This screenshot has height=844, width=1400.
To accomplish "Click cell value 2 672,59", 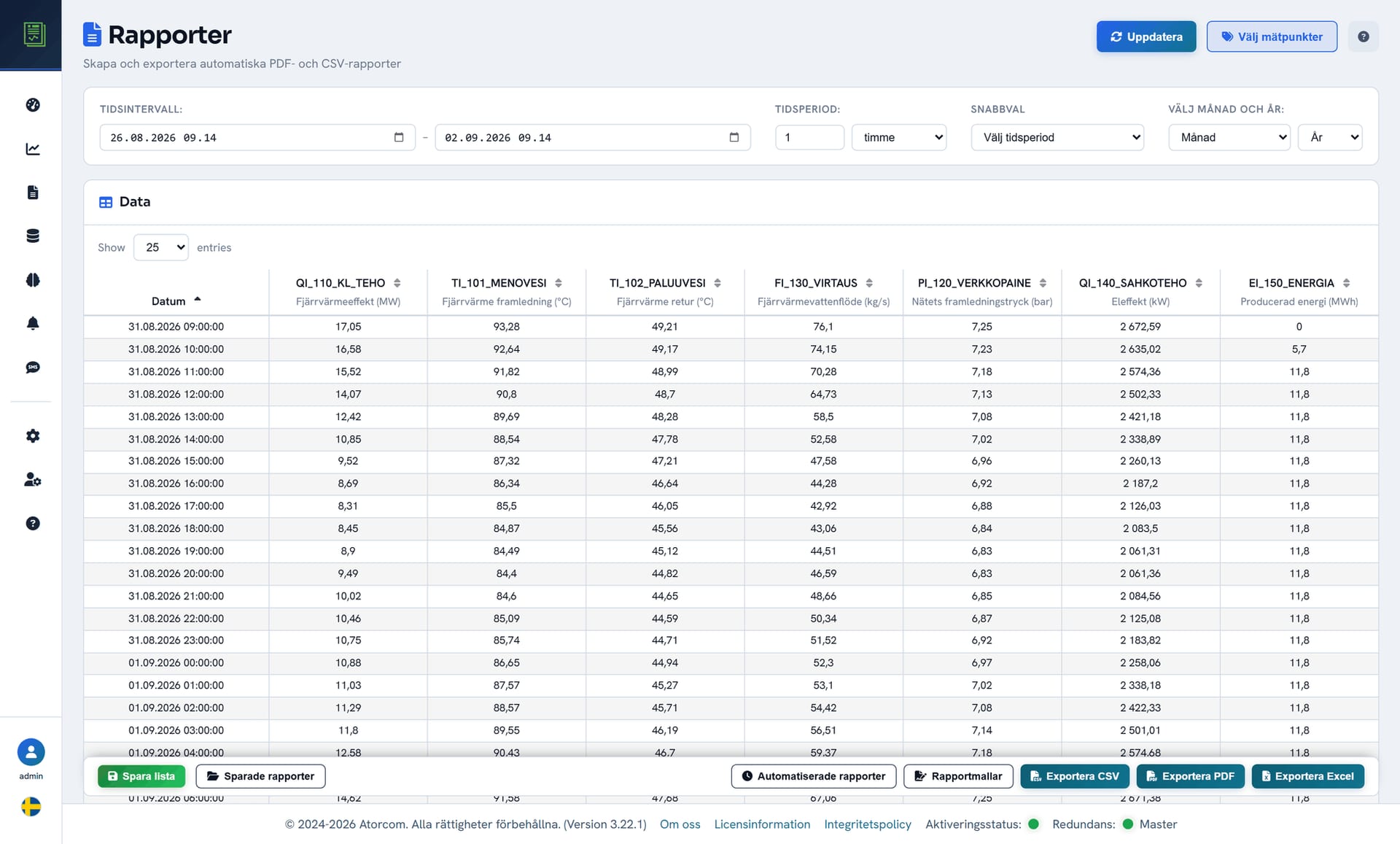I will point(1140,327).
